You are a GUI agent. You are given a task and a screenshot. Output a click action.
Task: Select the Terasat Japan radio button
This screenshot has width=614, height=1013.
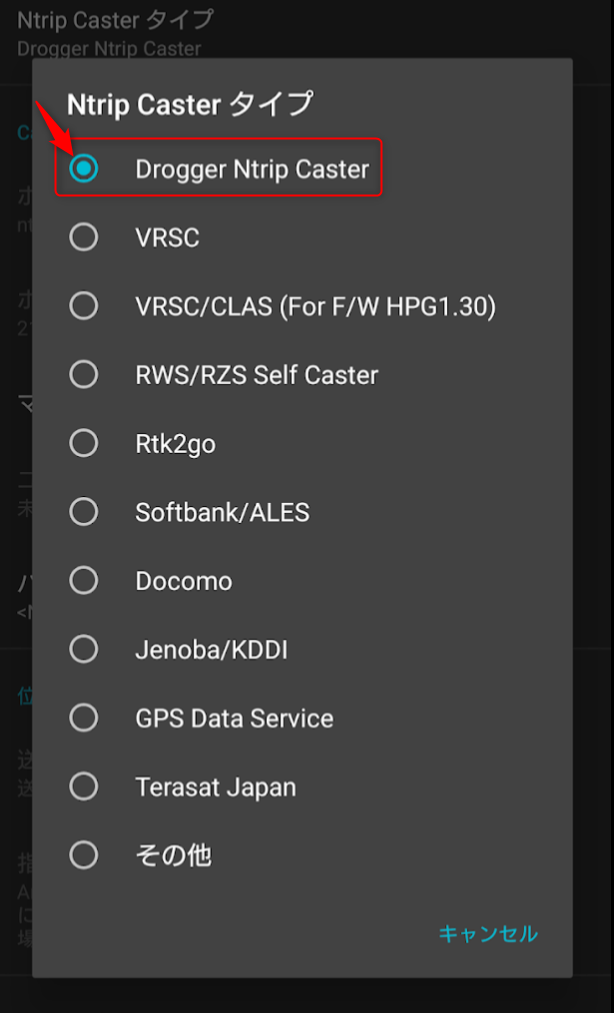click(84, 786)
